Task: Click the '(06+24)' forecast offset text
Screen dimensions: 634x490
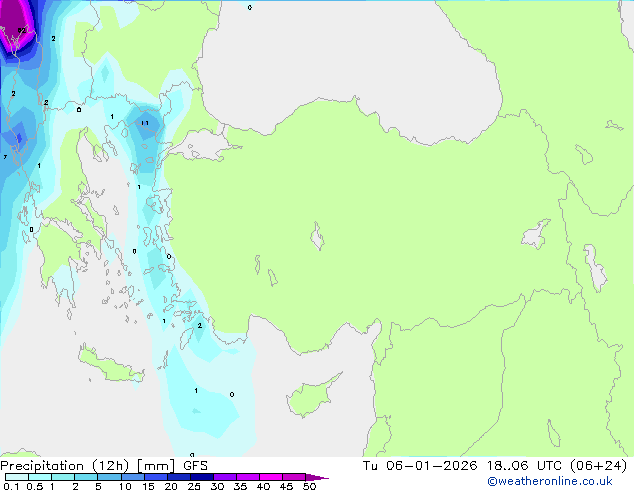Action: coord(599,466)
